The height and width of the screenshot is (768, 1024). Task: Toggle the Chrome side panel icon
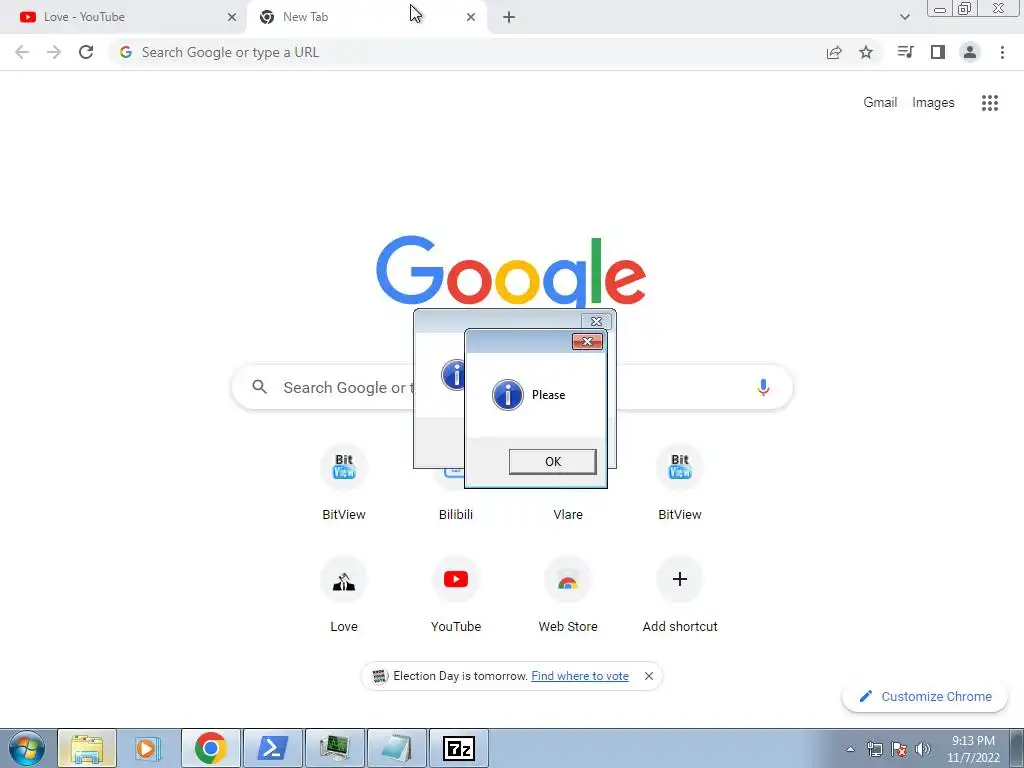[x=938, y=52]
